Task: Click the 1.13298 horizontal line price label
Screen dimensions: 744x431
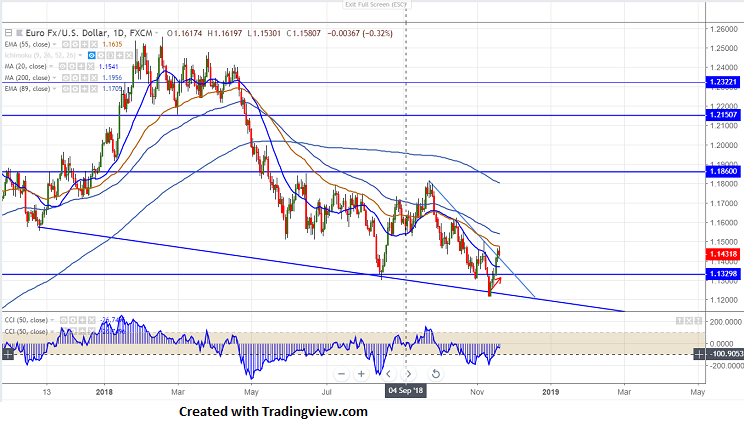Action: [723, 274]
